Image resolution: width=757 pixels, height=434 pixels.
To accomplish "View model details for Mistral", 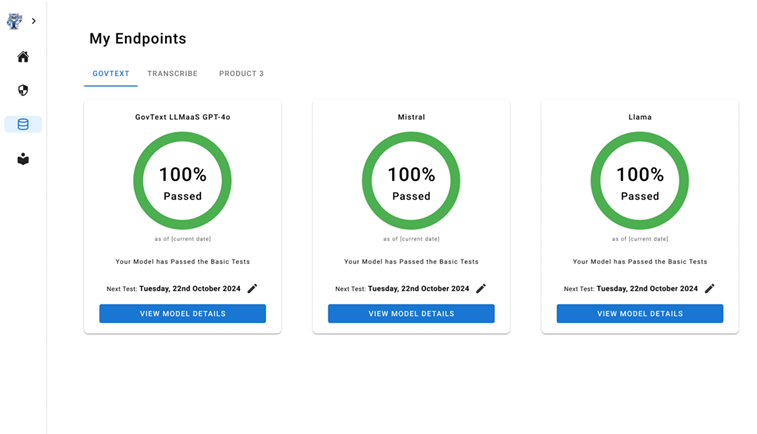I will [411, 314].
